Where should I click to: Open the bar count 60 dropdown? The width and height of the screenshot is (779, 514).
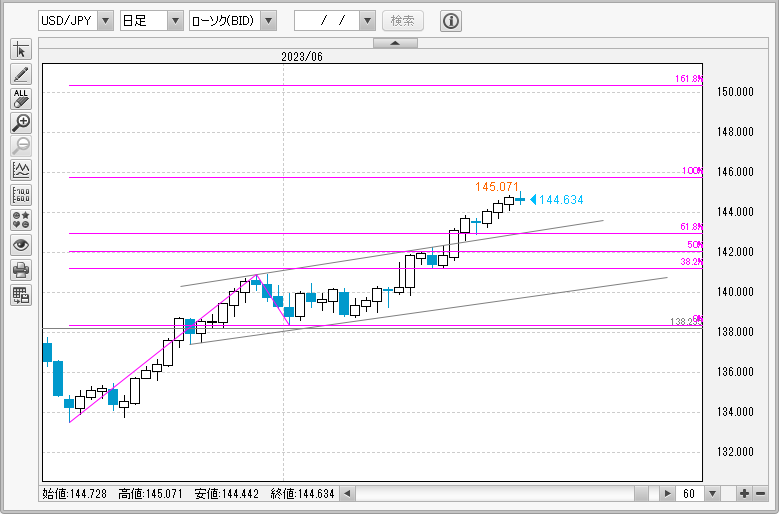pyautogui.click(x=712, y=494)
